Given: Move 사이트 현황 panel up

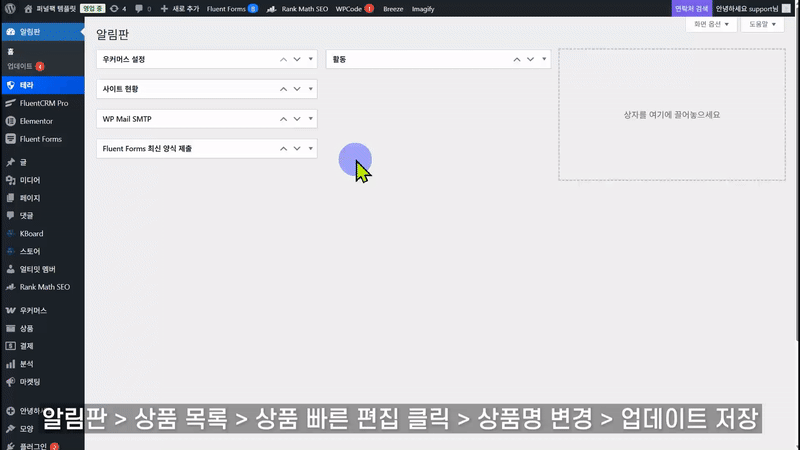Looking at the screenshot, I should point(283,89).
